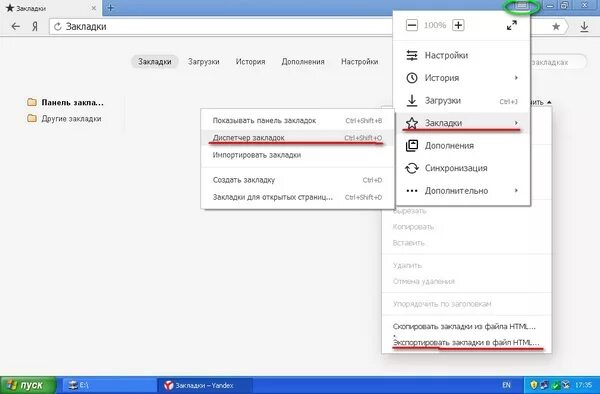Enter fullscreen mode with expand arrows icon
Viewport: 600px width, 394px height.
[x=512, y=25]
